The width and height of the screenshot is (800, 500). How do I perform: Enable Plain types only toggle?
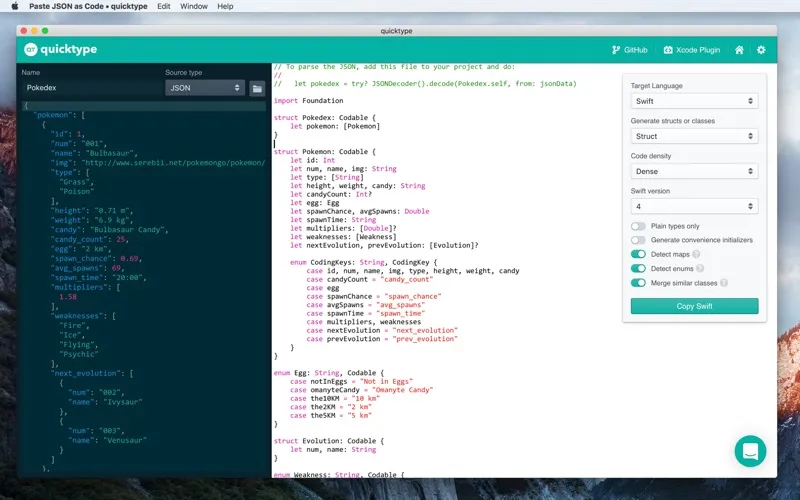click(638, 226)
